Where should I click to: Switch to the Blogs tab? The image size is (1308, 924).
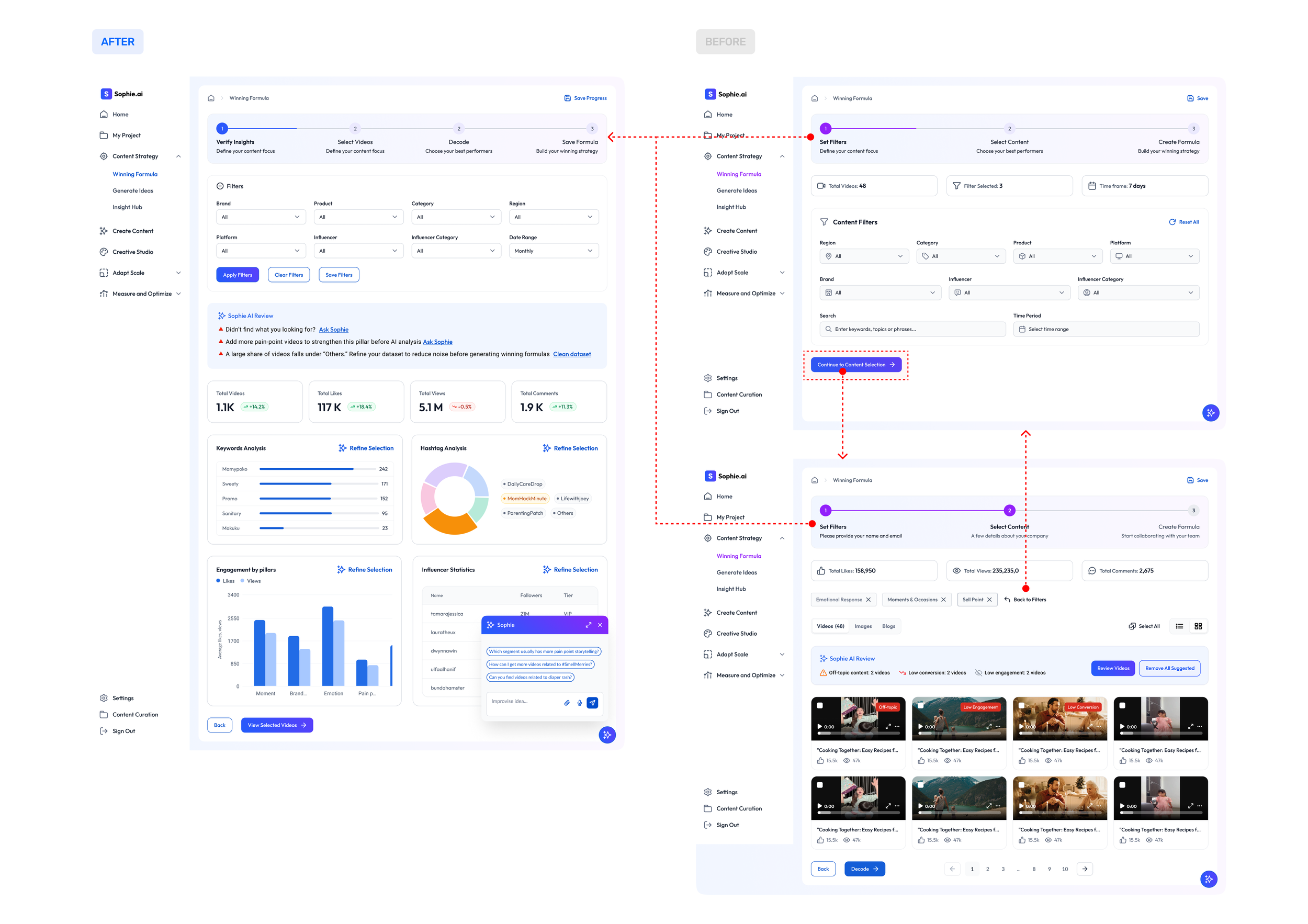tap(888, 626)
